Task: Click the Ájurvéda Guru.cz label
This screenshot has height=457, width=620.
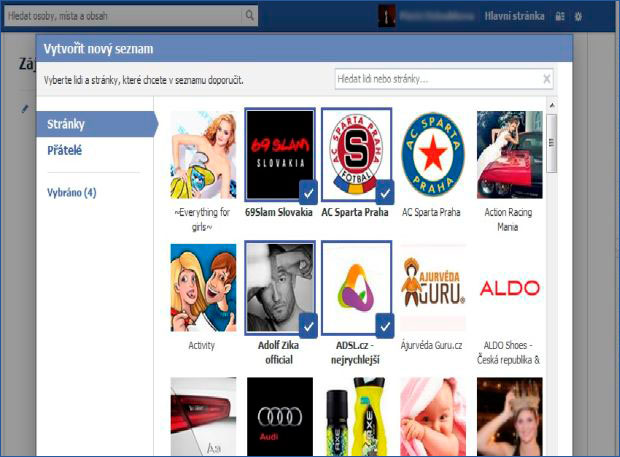Action: pos(431,346)
